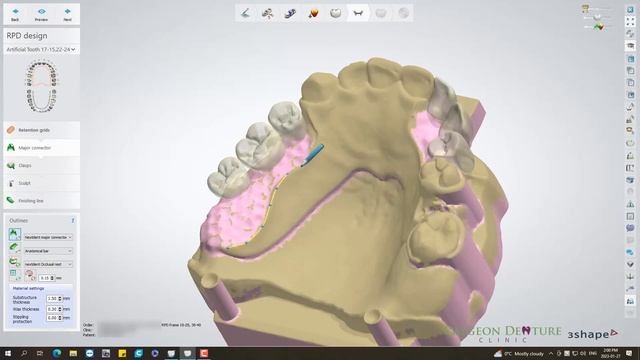This screenshot has height=360, width=640.
Task: Click the Finishing line green icon
Action: pyautogui.click(x=11, y=200)
